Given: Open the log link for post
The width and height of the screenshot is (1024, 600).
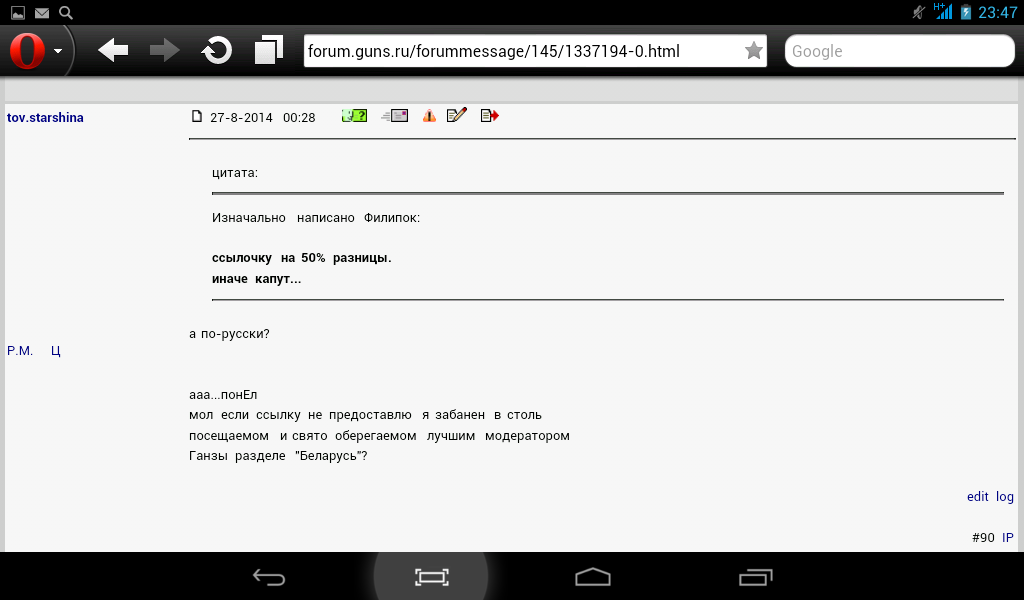Looking at the screenshot, I should click(x=1005, y=497).
